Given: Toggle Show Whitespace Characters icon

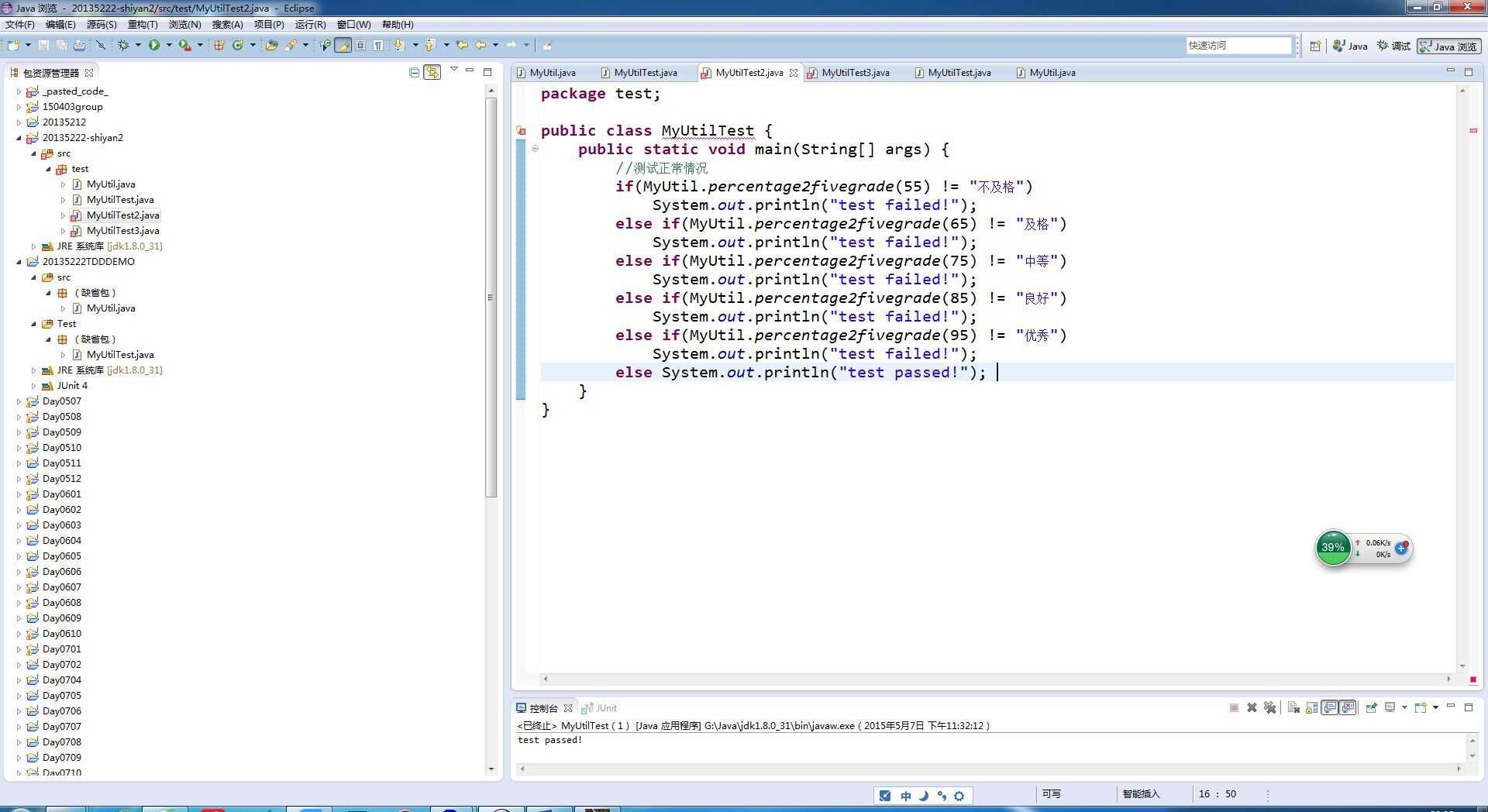Looking at the screenshot, I should [x=377, y=46].
